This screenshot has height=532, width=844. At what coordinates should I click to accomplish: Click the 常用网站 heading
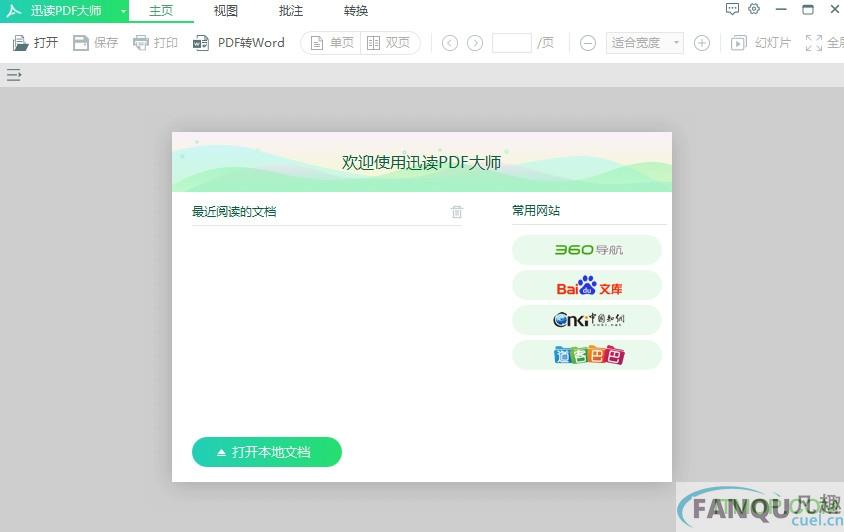(x=536, y=211)
